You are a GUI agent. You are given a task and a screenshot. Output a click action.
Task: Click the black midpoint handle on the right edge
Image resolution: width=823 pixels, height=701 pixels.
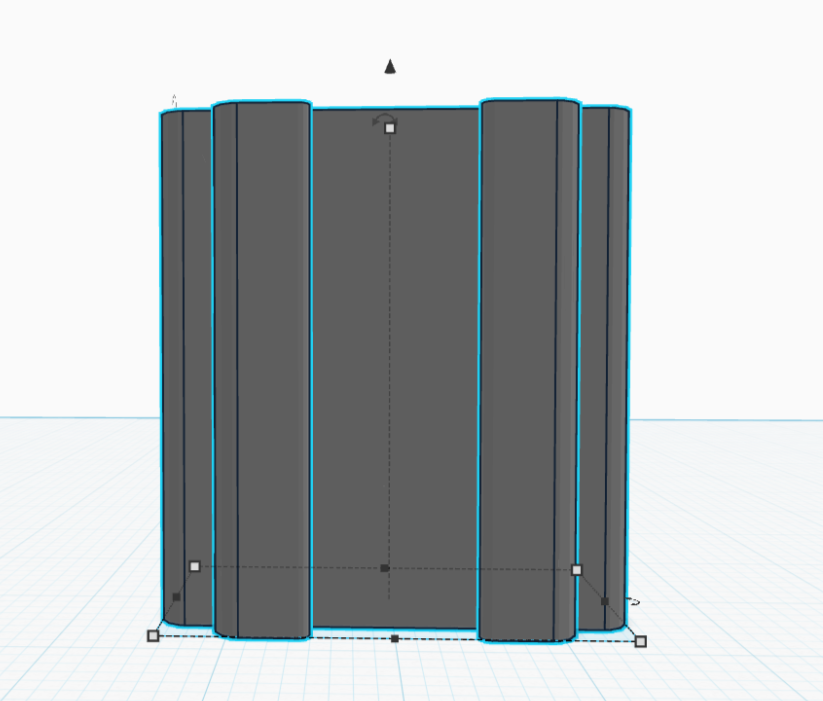[x=604, y=601]
